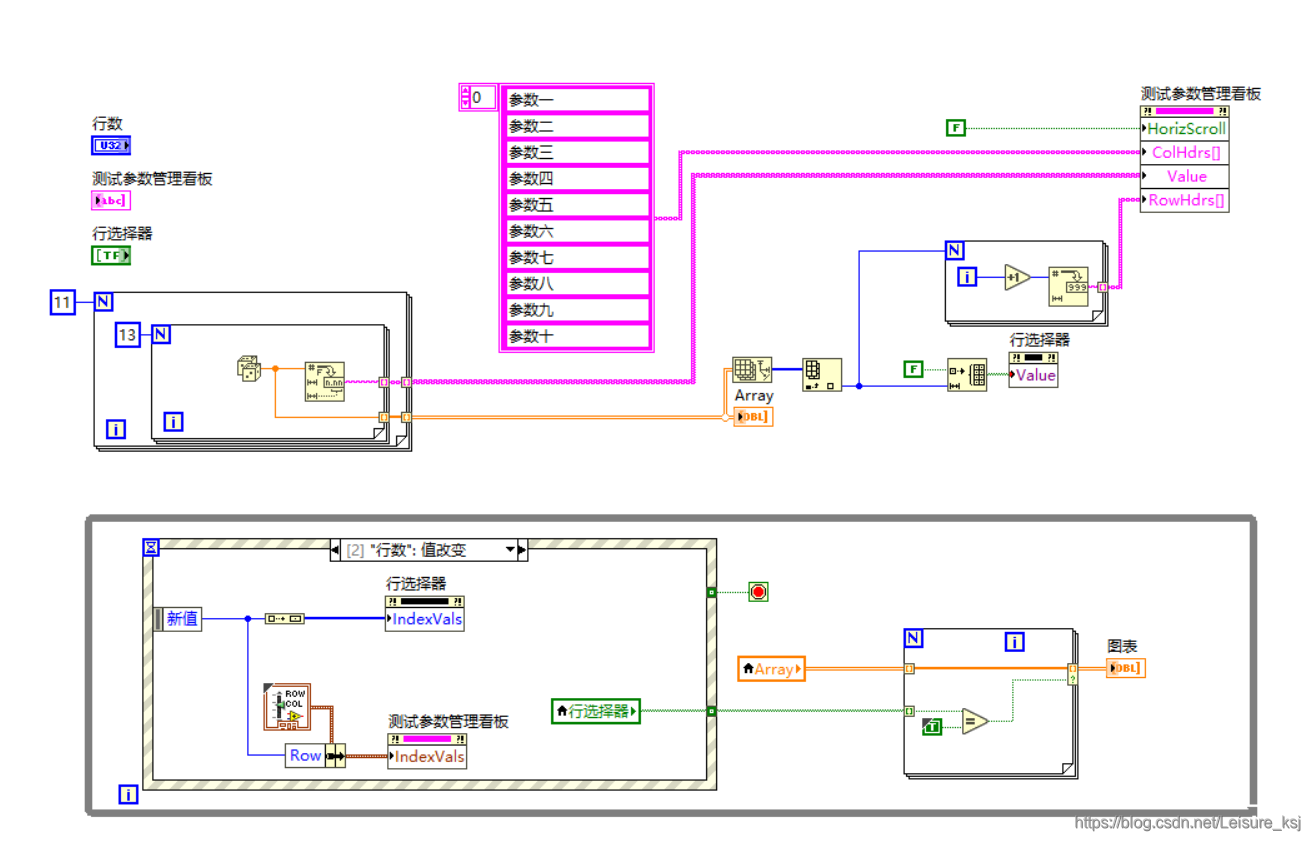This screenshot has width=1310, height=841.
Task: Click the numeric constant 11
Action: click(x=63, y=301)
